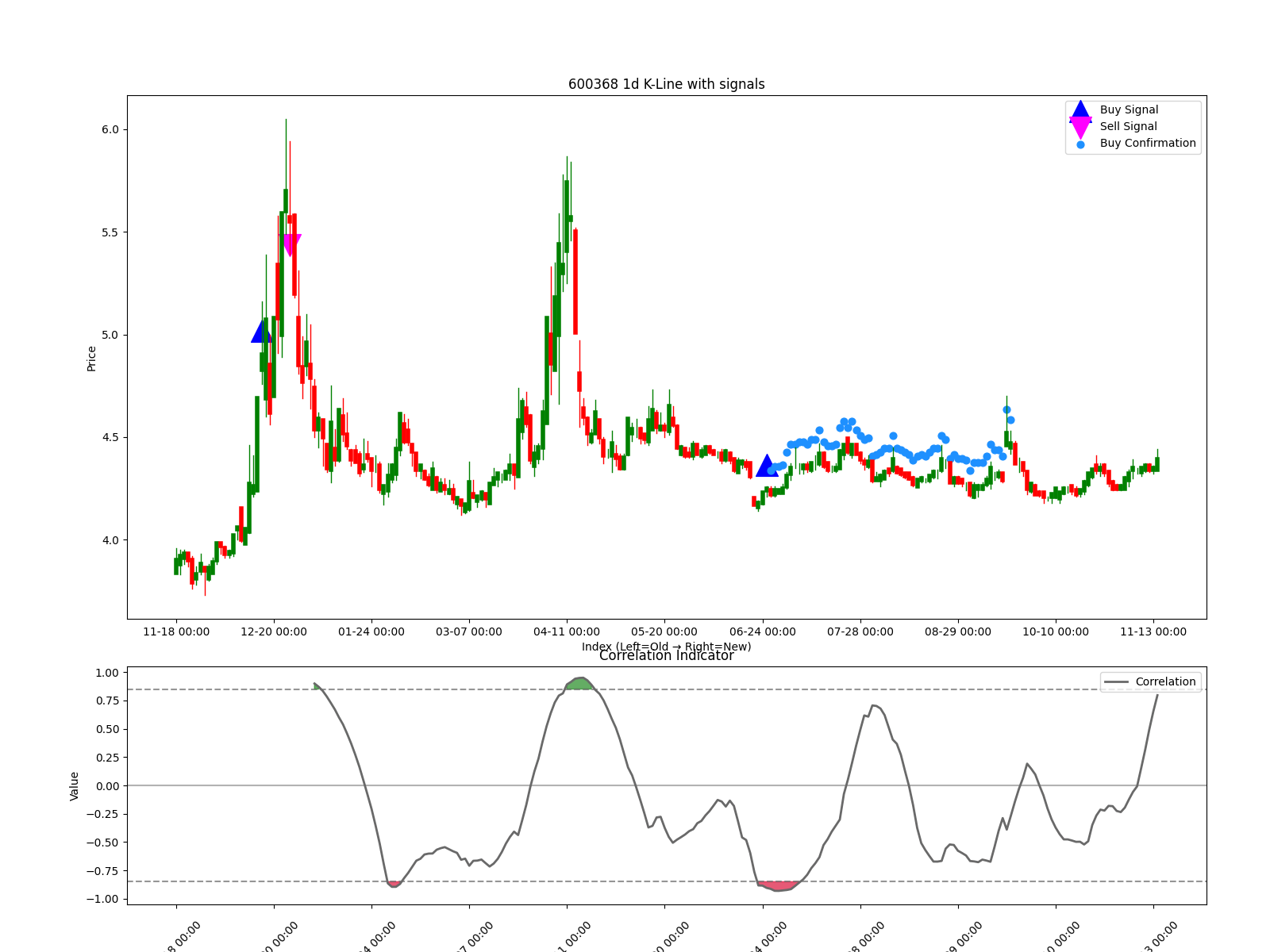Click the 'Price' y-axis label
1270x952 pixels.
coord(91,359)
